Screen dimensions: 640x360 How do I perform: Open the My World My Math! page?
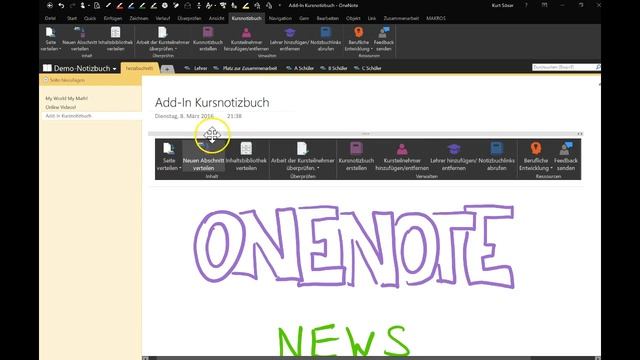[x=67, y=98]
